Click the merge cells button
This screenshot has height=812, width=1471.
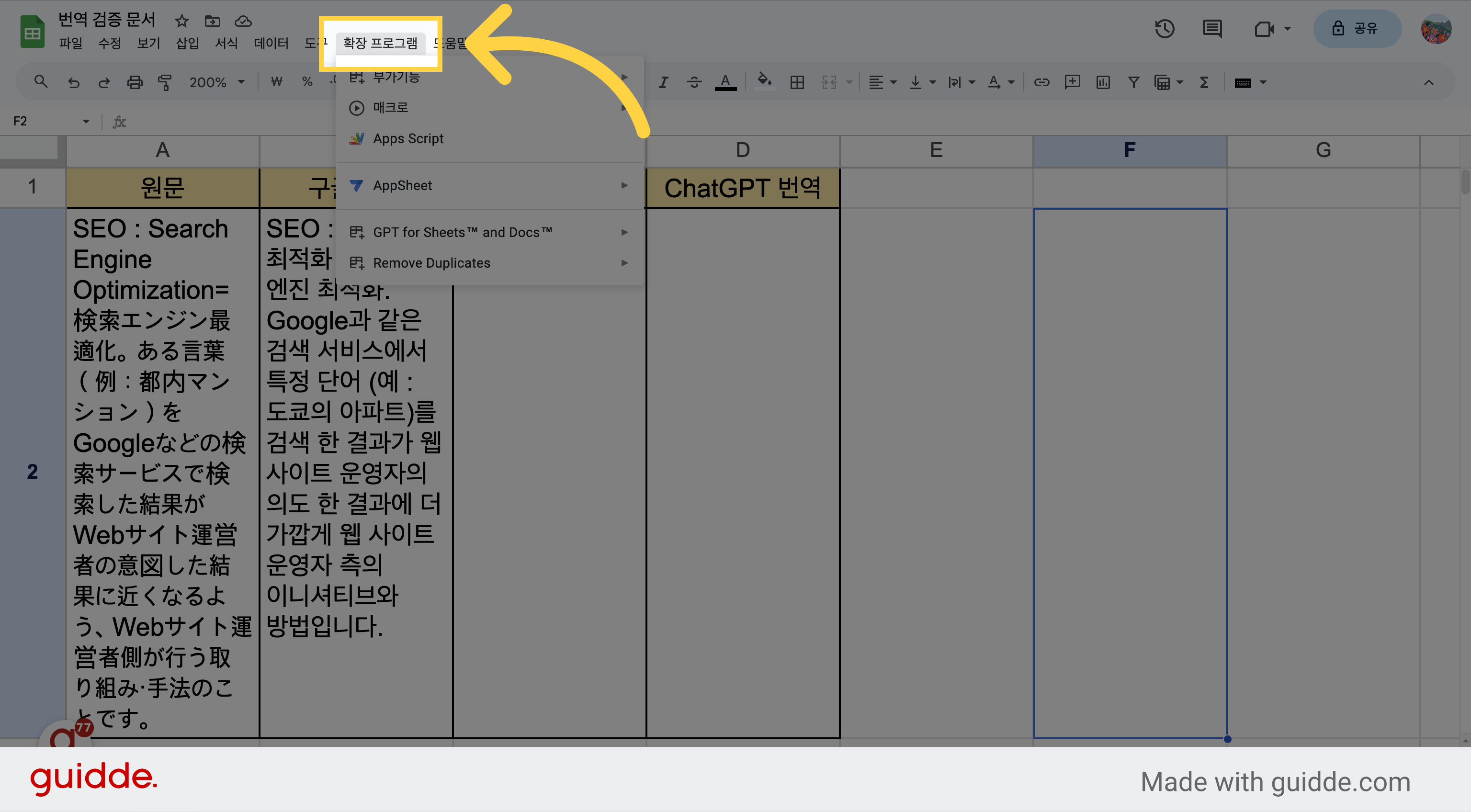[x=829, y=82]
